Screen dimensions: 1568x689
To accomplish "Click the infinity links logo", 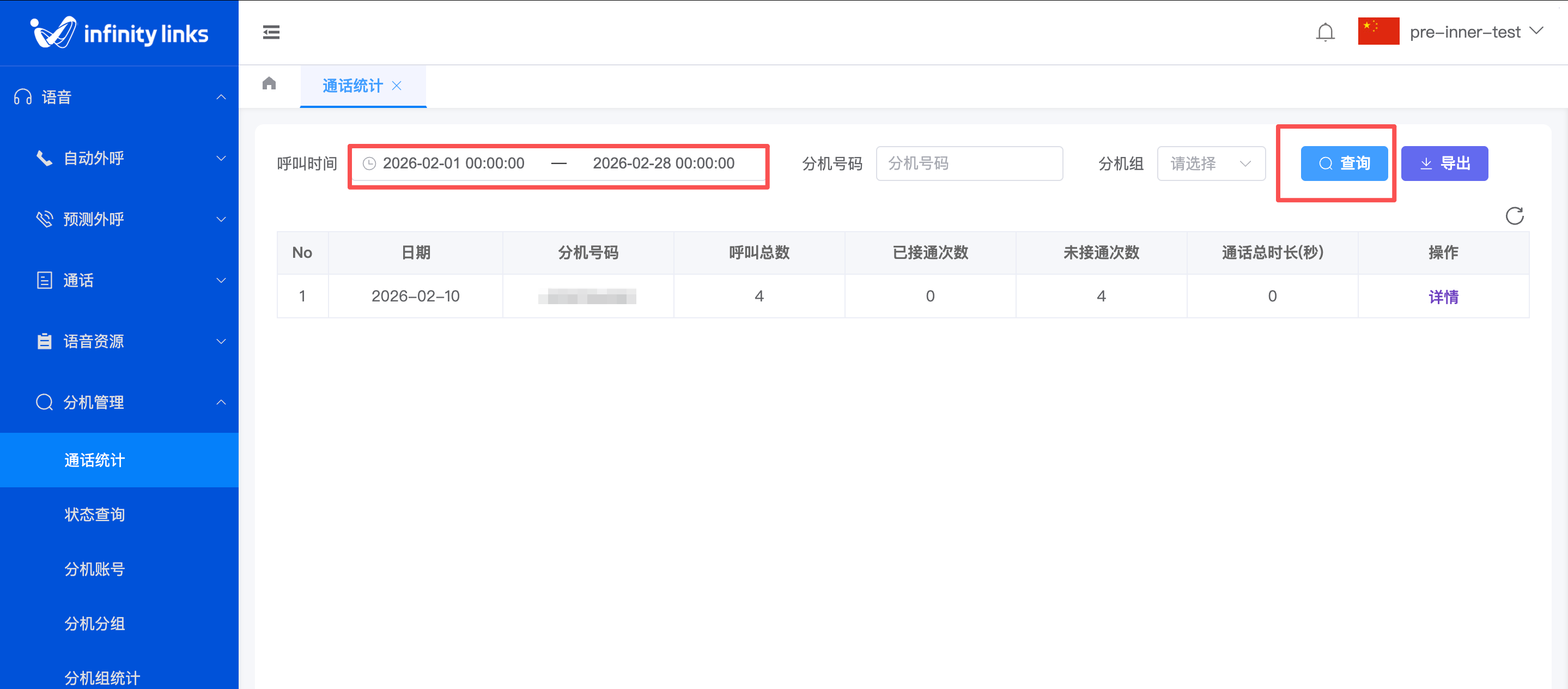I will 119,33.
